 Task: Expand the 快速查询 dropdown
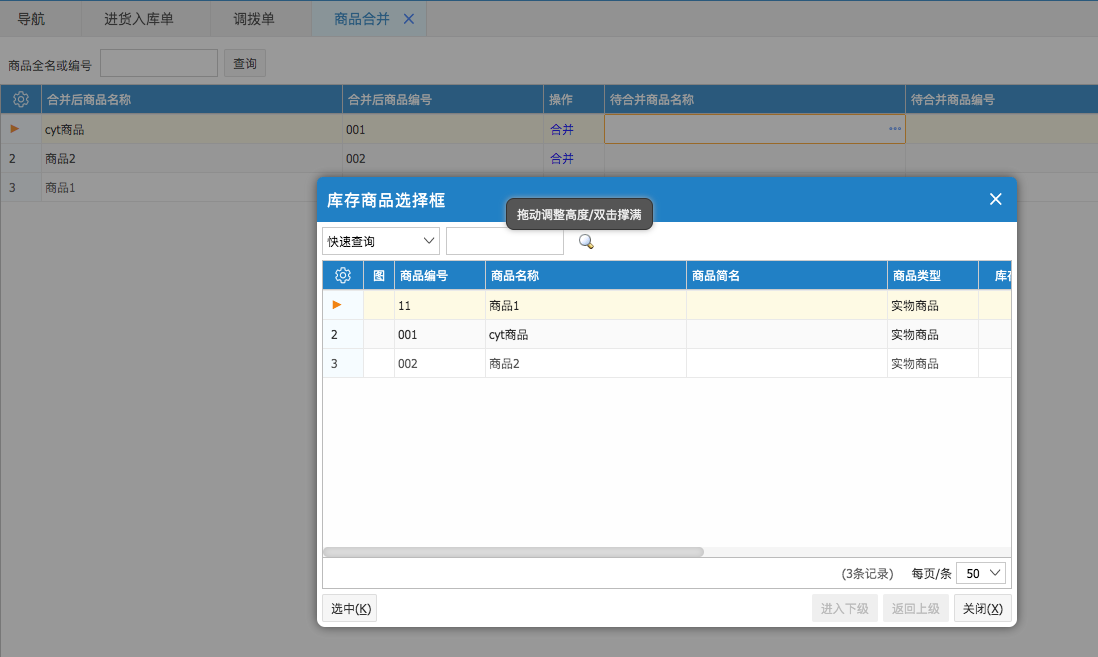381,241
